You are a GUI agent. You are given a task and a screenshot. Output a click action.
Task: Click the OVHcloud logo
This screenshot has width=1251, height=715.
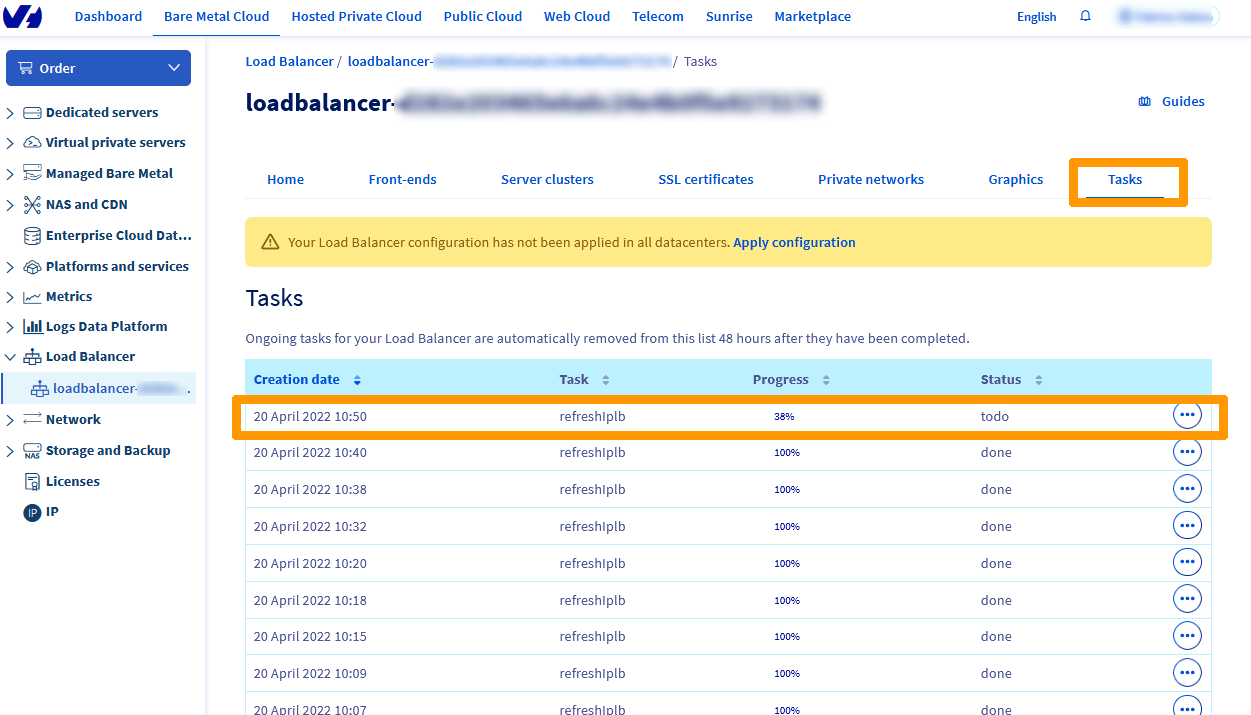[23, 16]
